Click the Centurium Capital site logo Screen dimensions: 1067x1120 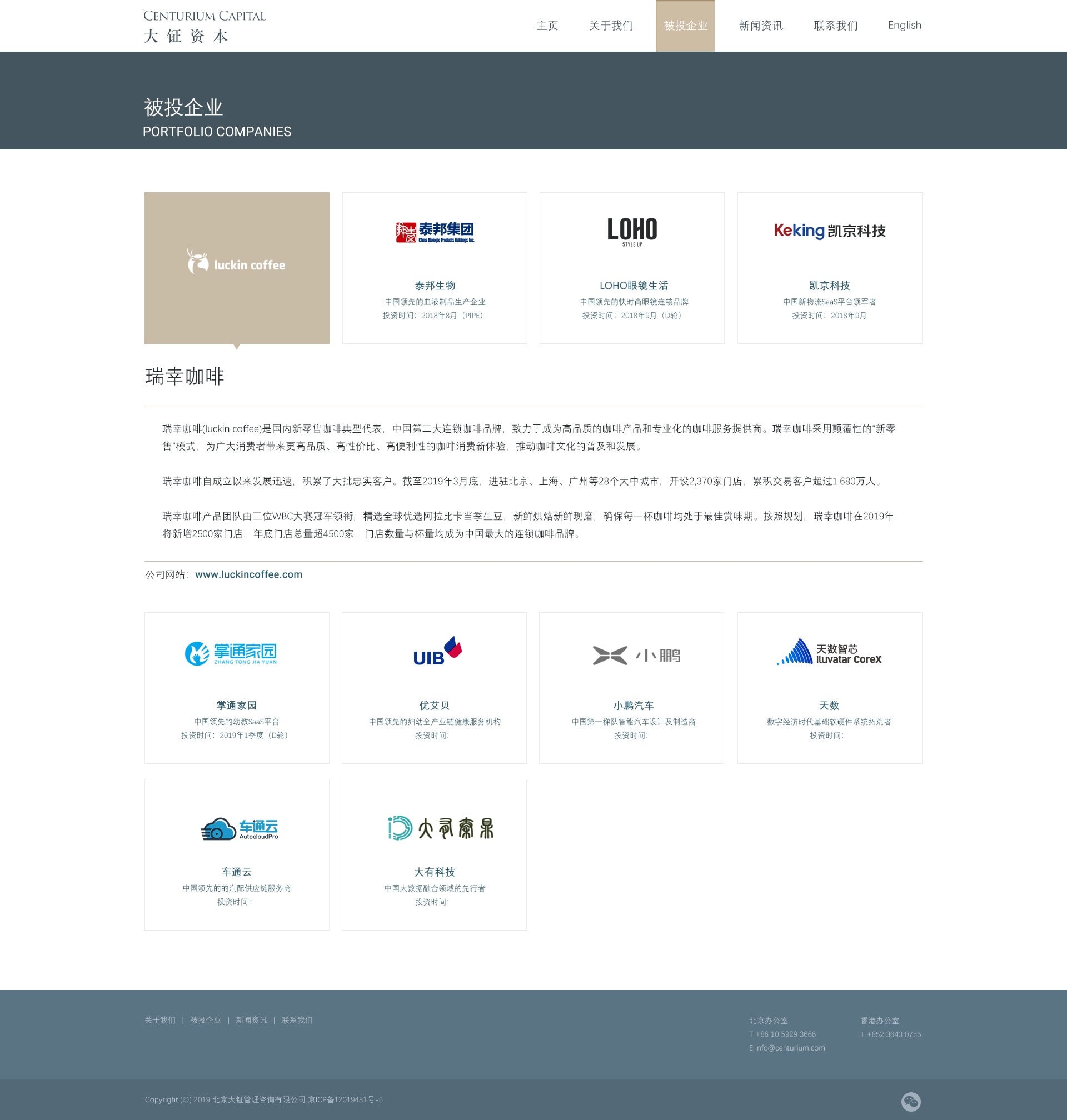tap(205, 26)
